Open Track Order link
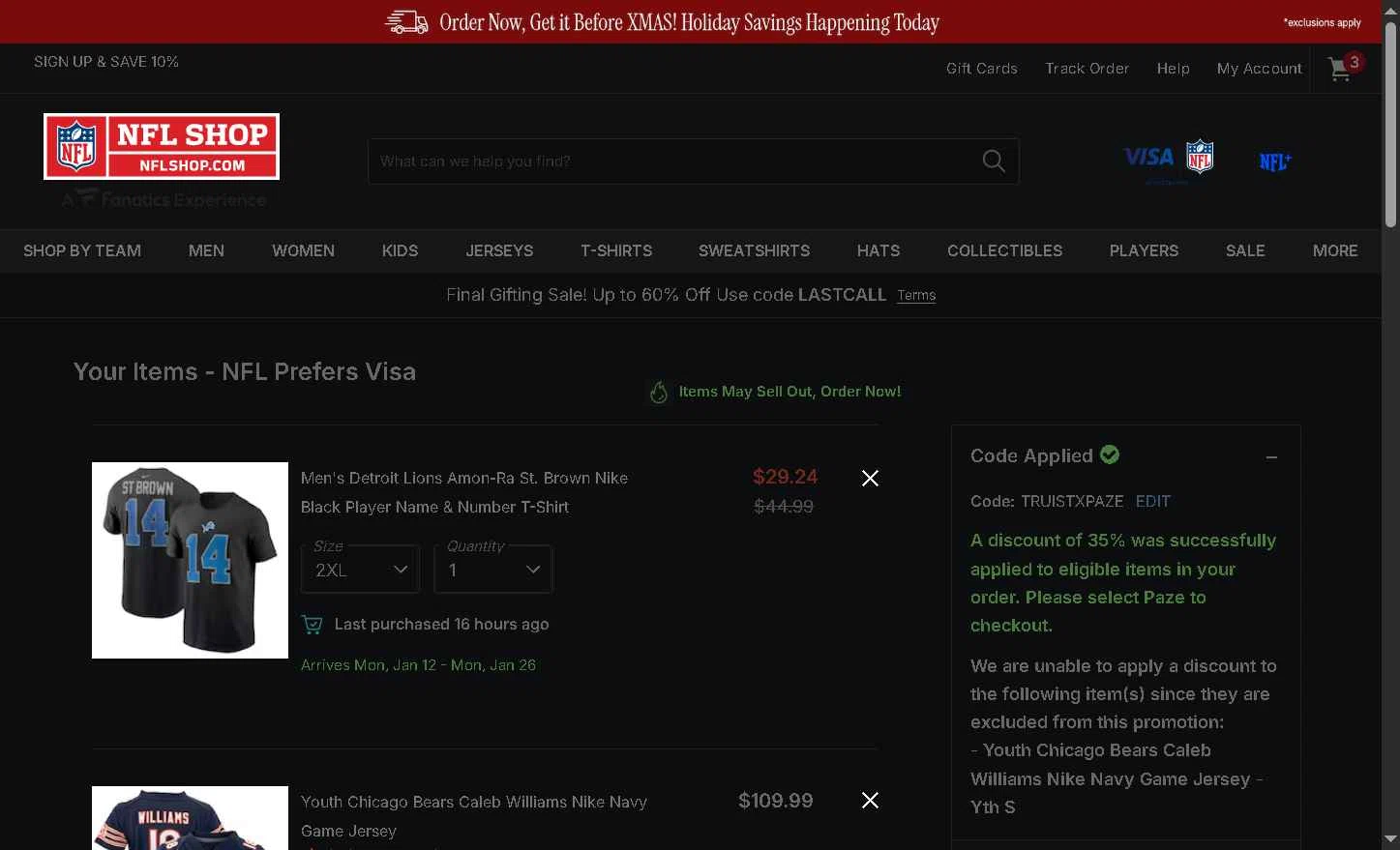Image resolution: width=1400 pixels, height=850 pixels. pos(1087,69)
